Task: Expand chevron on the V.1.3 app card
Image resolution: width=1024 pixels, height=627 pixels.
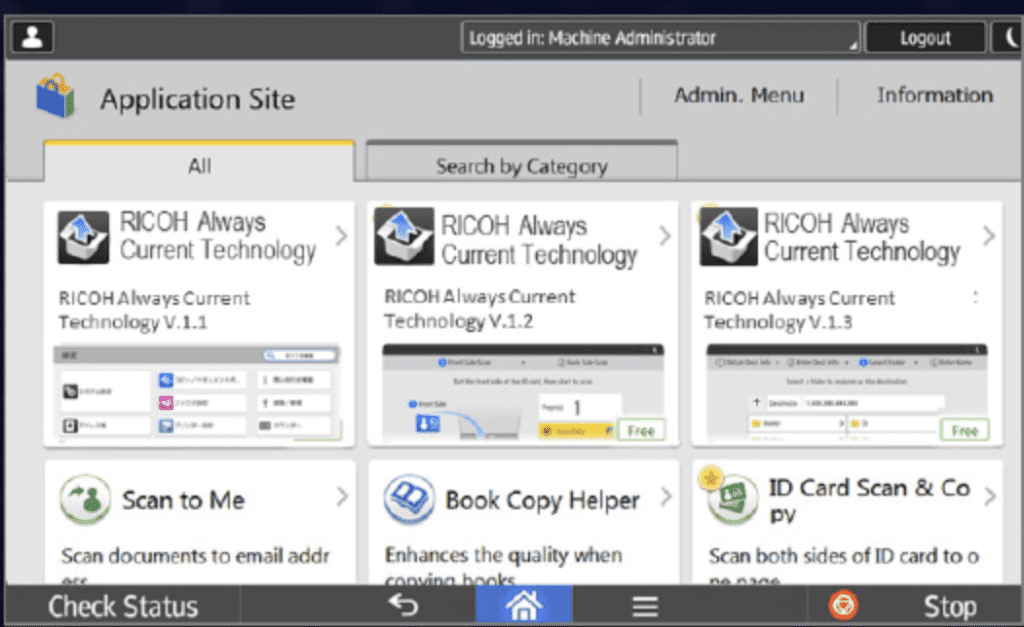Action: click(x=989, y=236)
